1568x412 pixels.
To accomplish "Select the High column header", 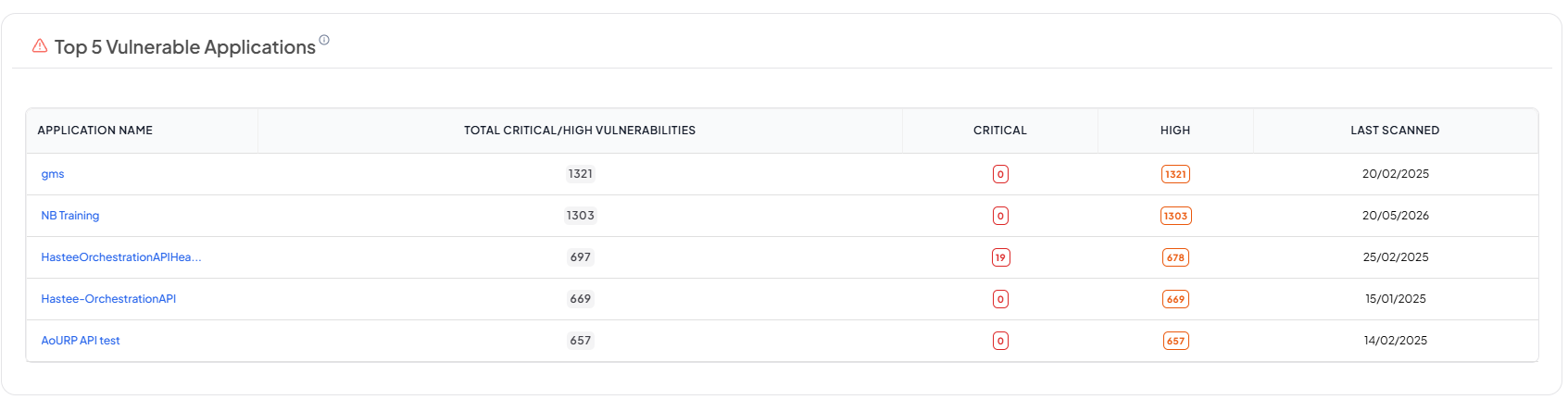I will pos(1175,131).
